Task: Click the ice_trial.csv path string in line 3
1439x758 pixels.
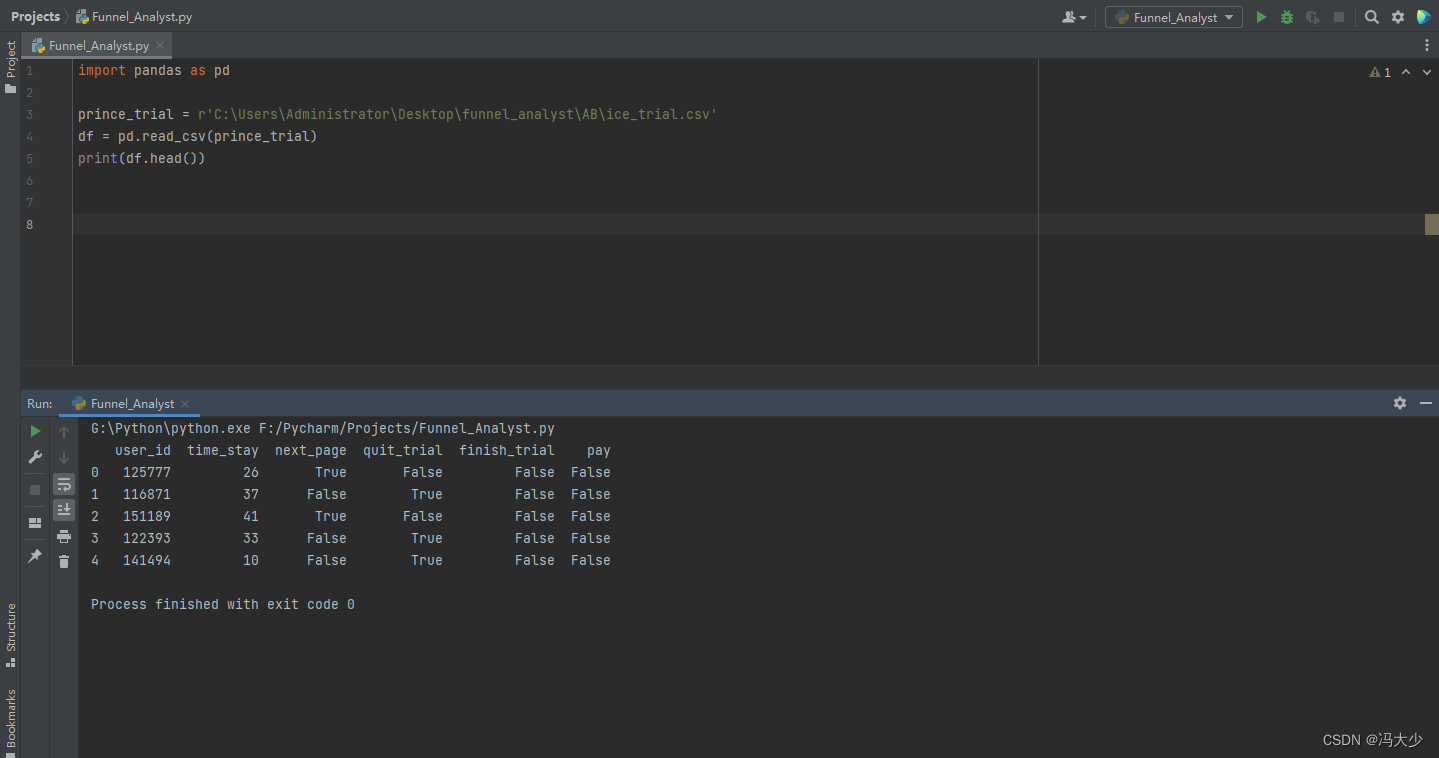Action: click(x=457, y=114)
